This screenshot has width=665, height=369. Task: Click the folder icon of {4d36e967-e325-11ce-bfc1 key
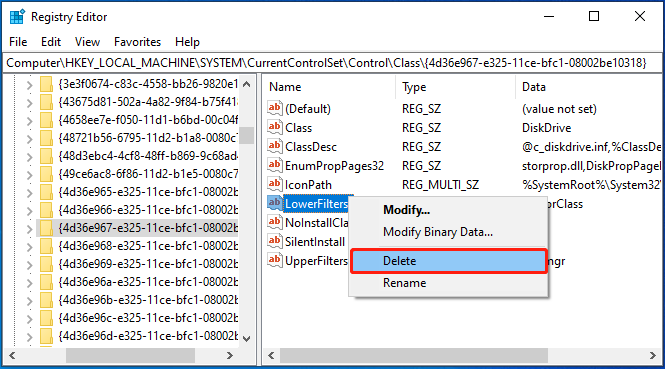click(x=46, y=228)
